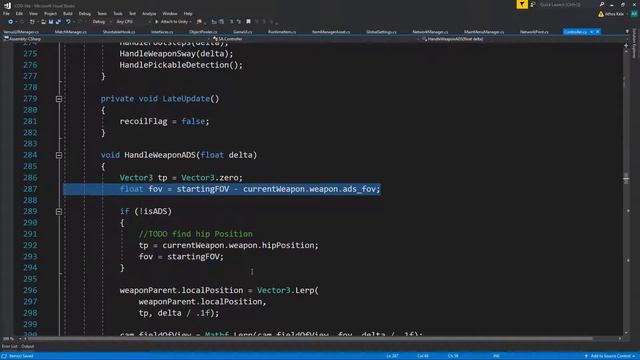
Task: Click the yellow account warning triangle icon
Action: pos(601,14)
